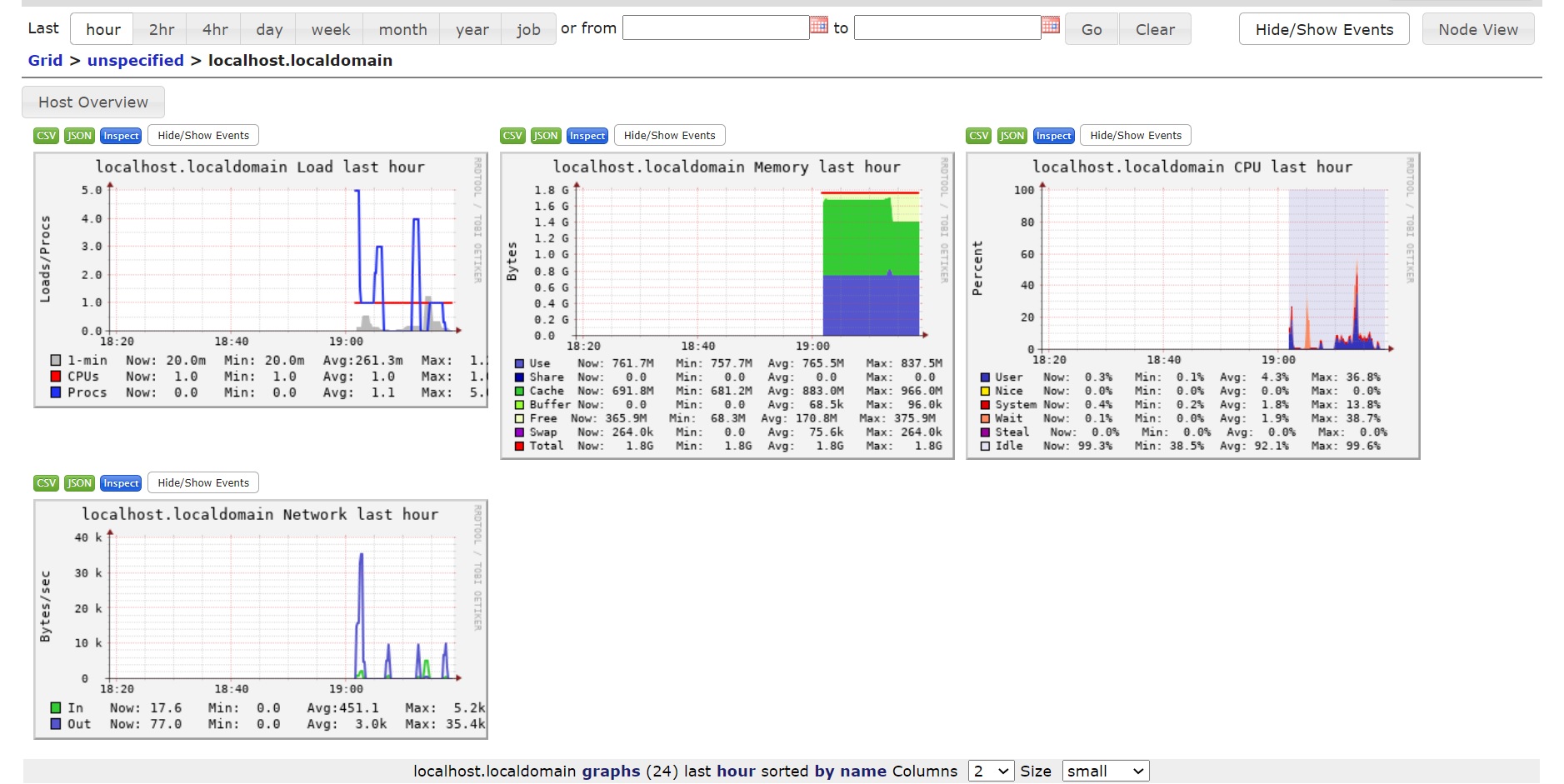Screen dimensions: 1564x784
Task: Click the green Cache legend swatch
Action: click(519, 391)
